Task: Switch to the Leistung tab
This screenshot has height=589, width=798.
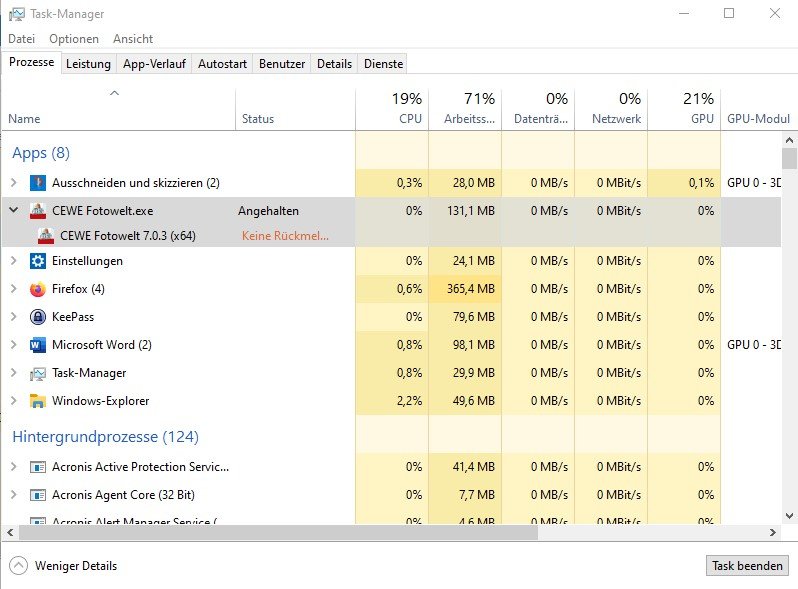Action: [88, 64]
